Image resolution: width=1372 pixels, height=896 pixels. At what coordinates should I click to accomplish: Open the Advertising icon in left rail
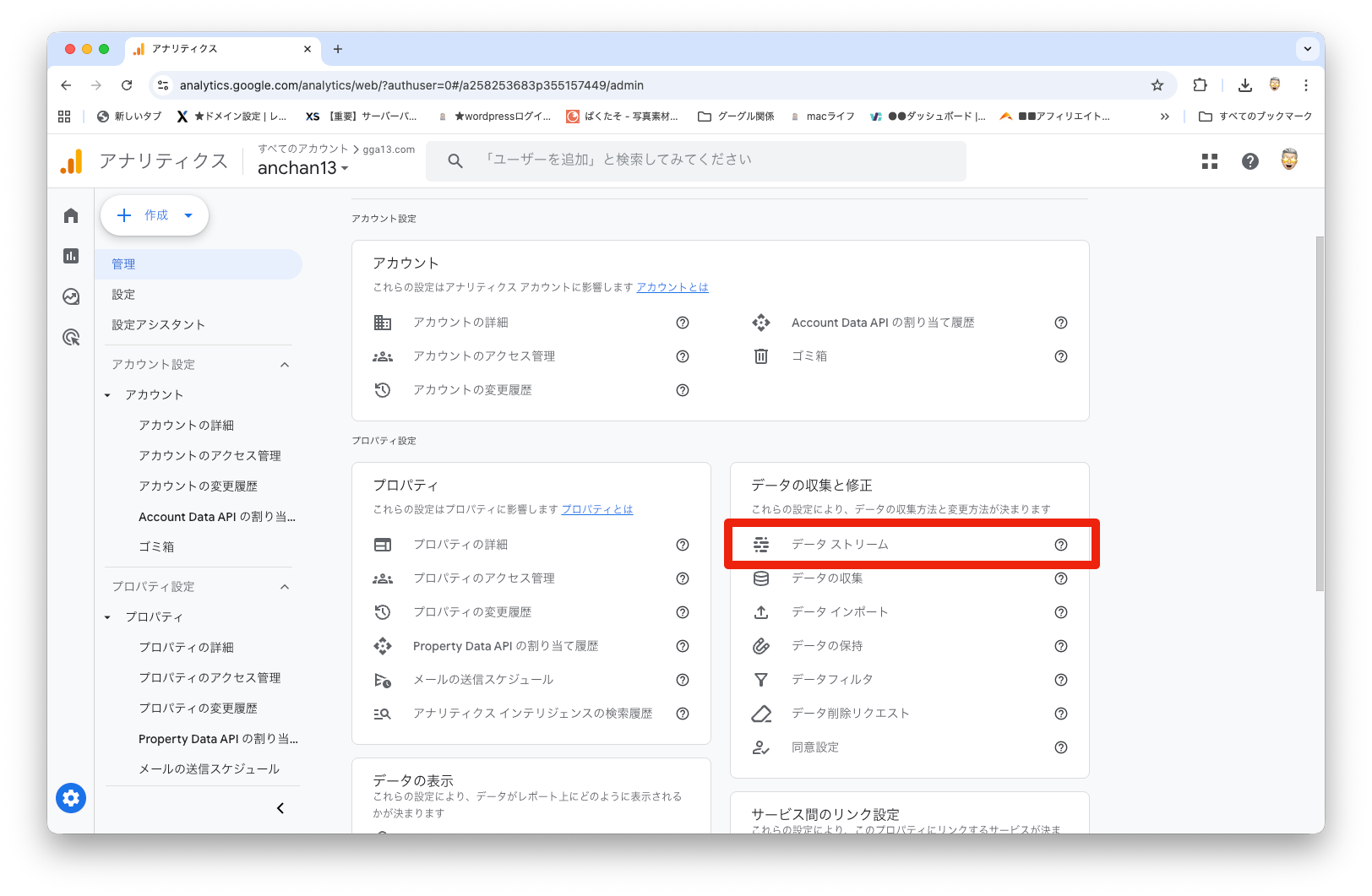pos(71,338)
